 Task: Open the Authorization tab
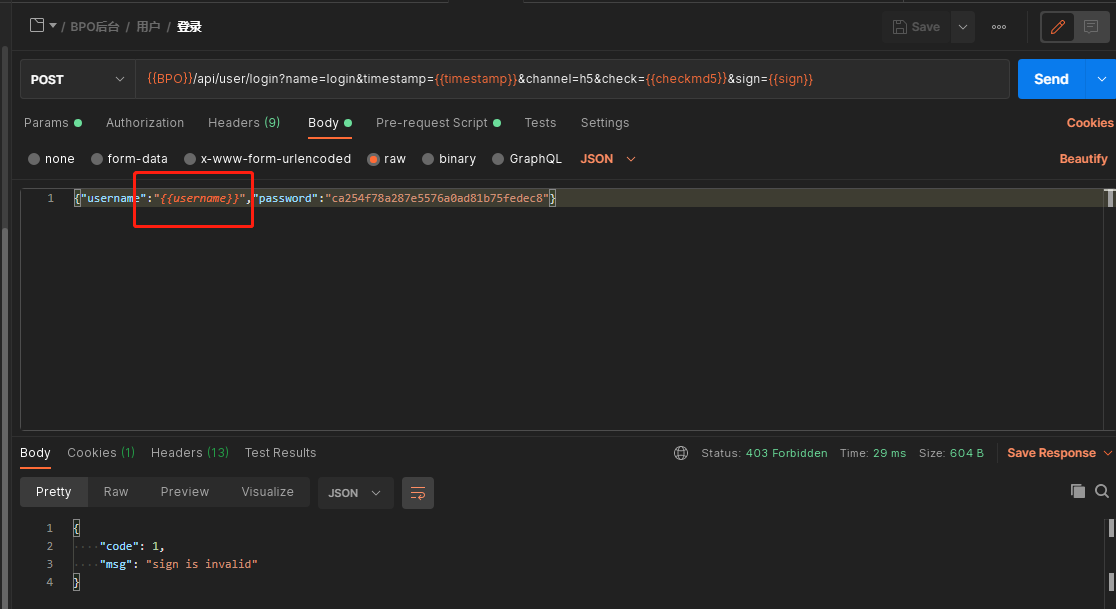tap(145, 122)
